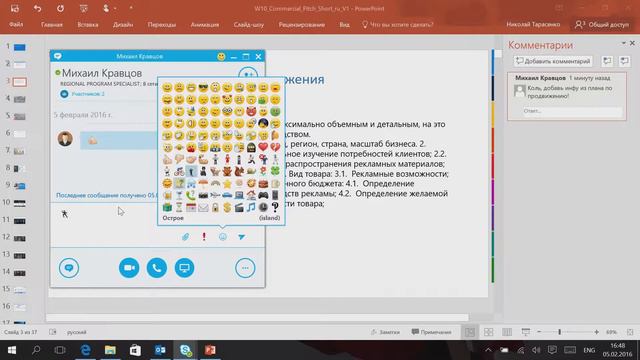The width and height of the screenshot is (640, 360).
Task: Insert the game controller emoticon
Action: (263, 195)
